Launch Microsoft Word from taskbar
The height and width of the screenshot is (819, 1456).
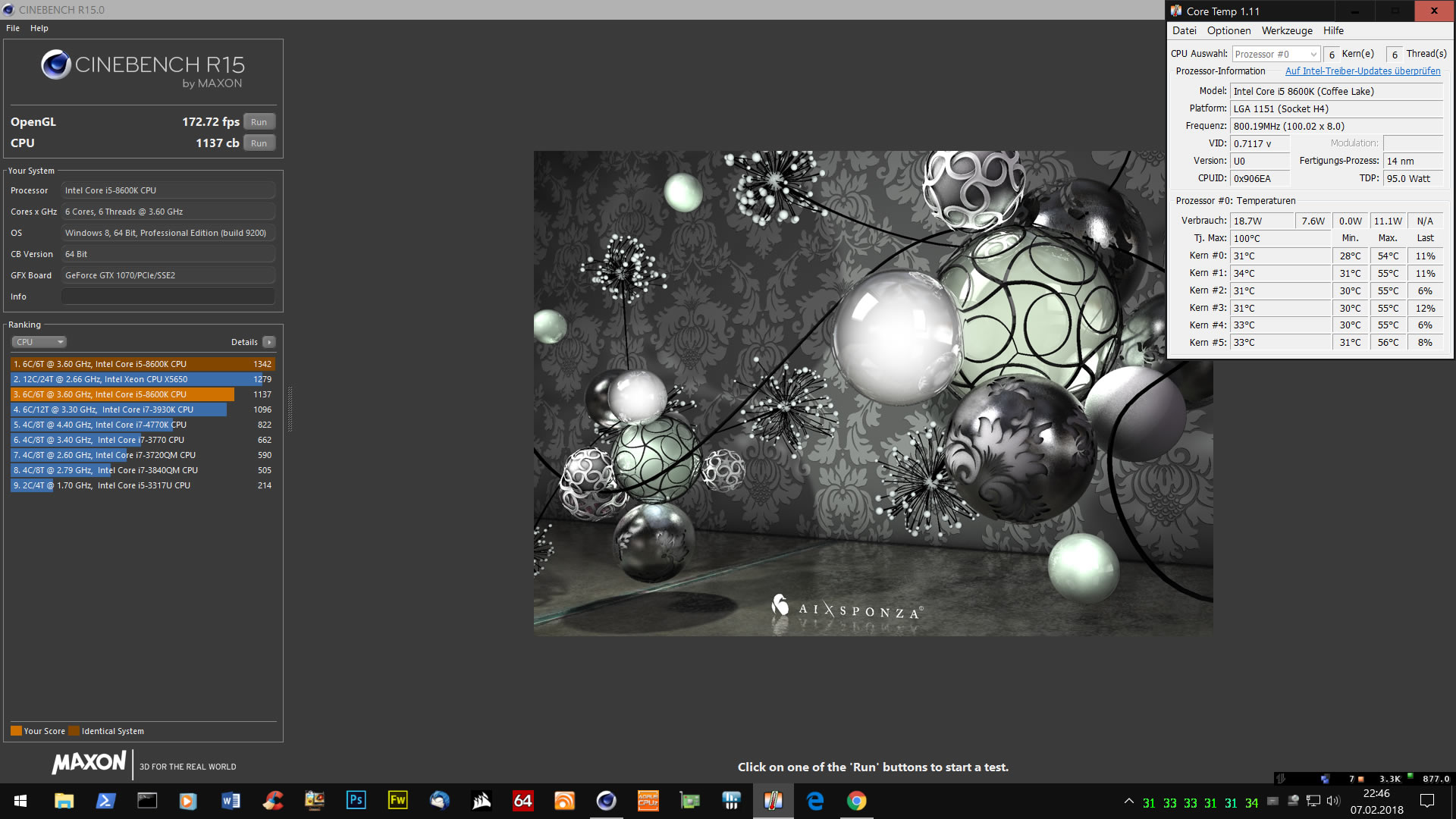point(231,801)
